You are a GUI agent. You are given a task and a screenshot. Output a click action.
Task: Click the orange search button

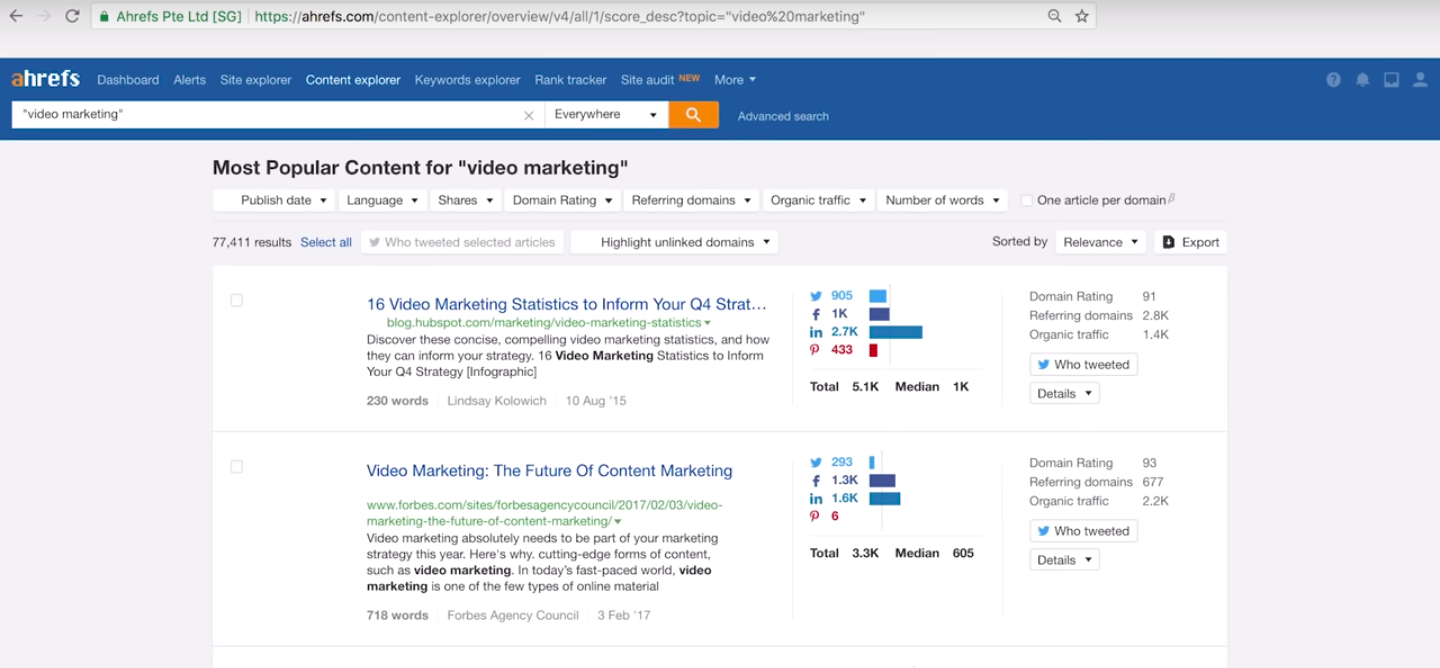click(693, 115)
